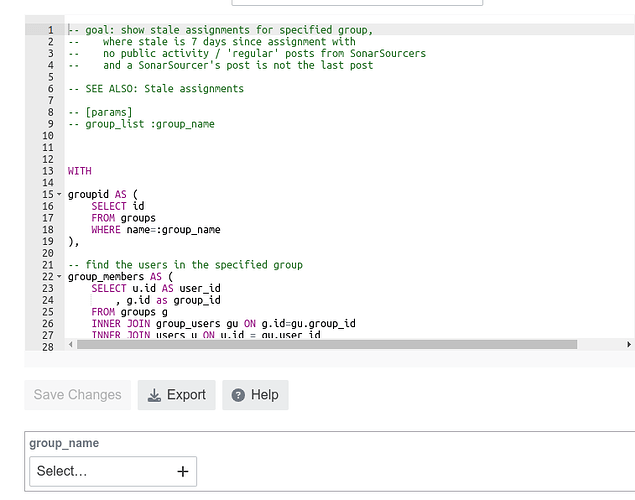This screenshot has height=500, width=635.
Task: Click on the '[params]' comment line
Action: [x=100, y=112]
